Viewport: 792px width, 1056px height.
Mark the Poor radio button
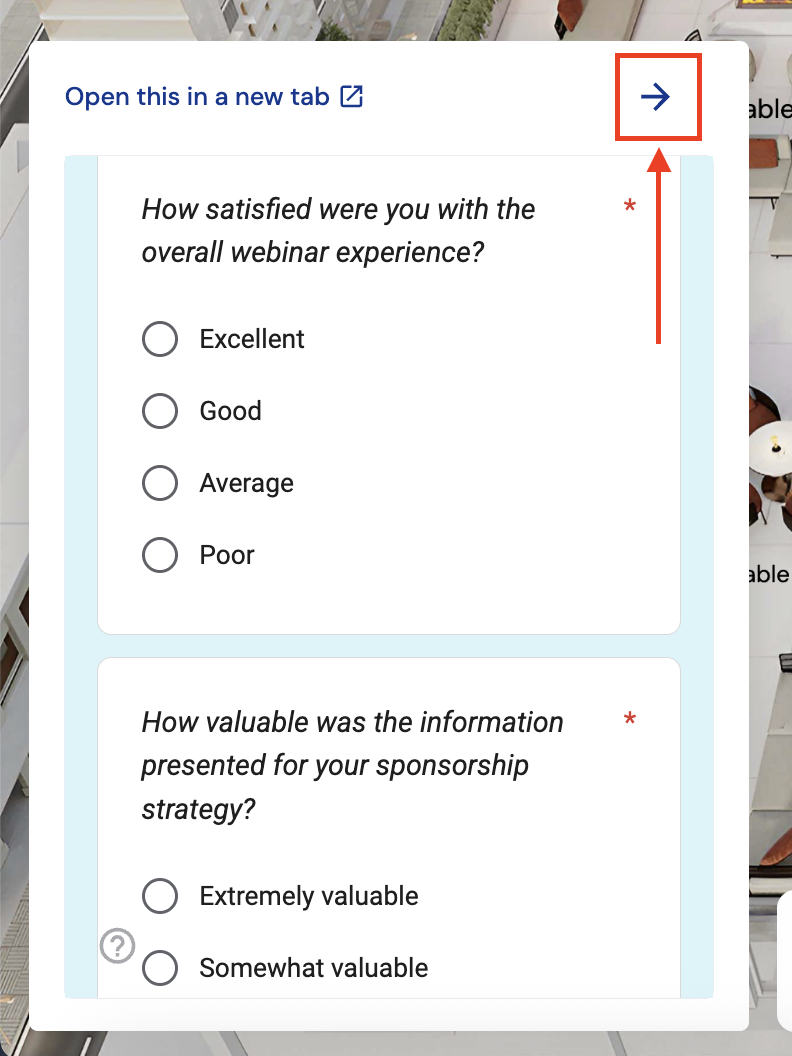160,555
